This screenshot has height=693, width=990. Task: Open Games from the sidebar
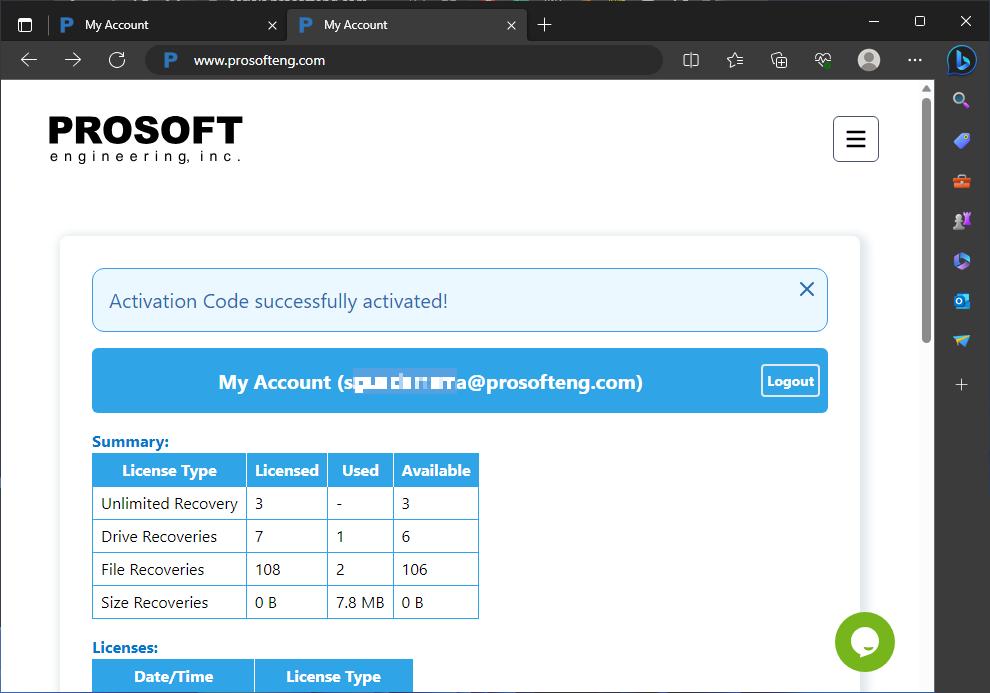(961, 220)
